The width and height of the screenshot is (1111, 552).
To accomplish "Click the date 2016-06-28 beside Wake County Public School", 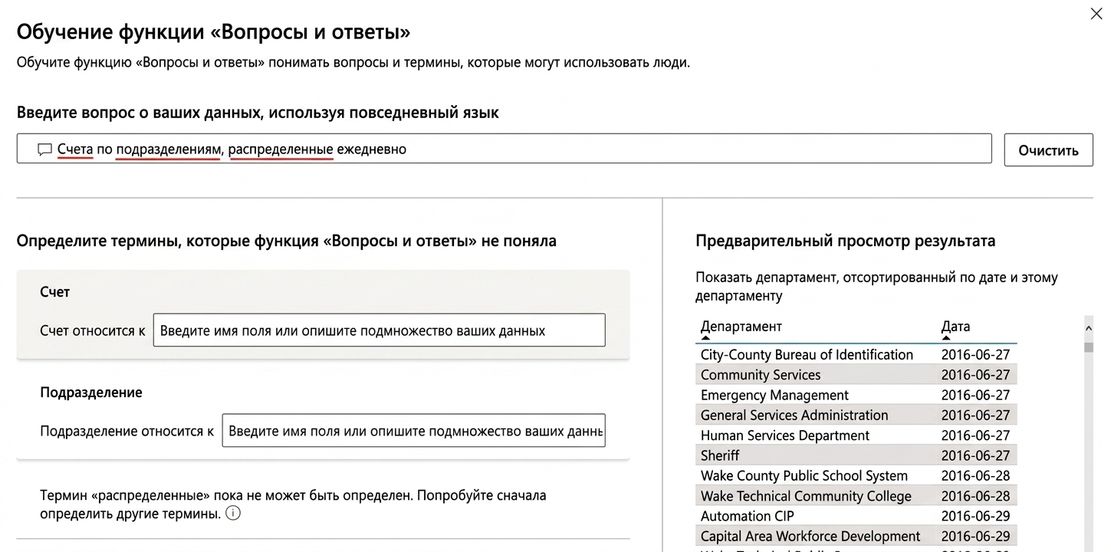I will tap(976, 475).
